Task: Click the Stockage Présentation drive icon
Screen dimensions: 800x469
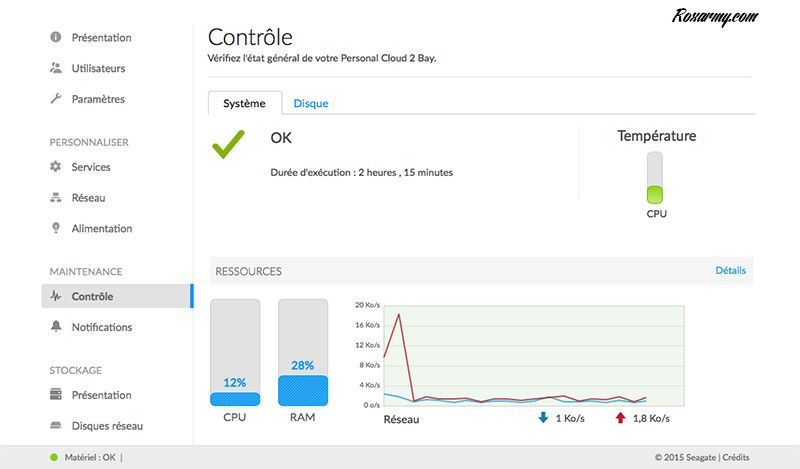Action: [56, 395]
